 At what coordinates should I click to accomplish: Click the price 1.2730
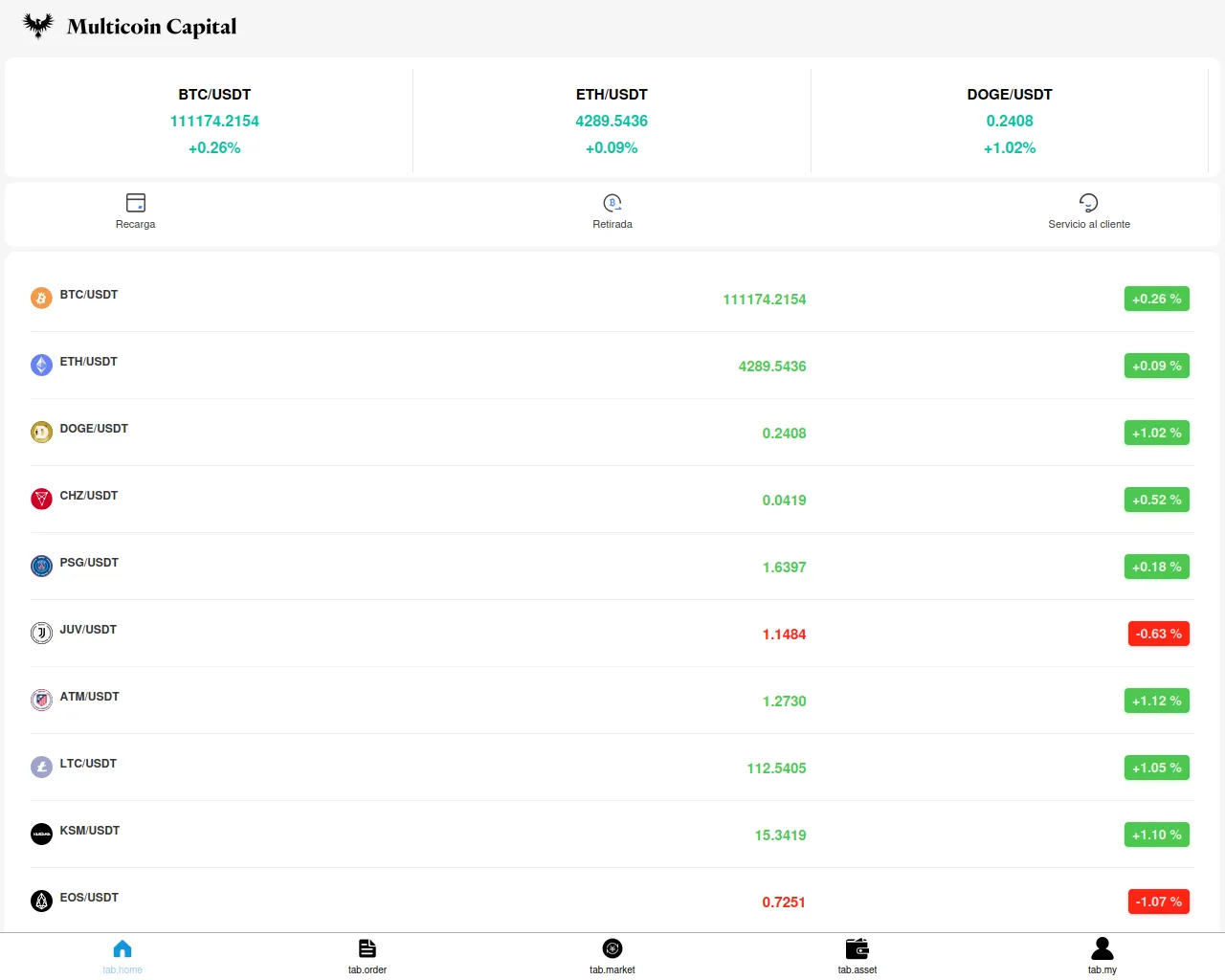click(784, 702)
